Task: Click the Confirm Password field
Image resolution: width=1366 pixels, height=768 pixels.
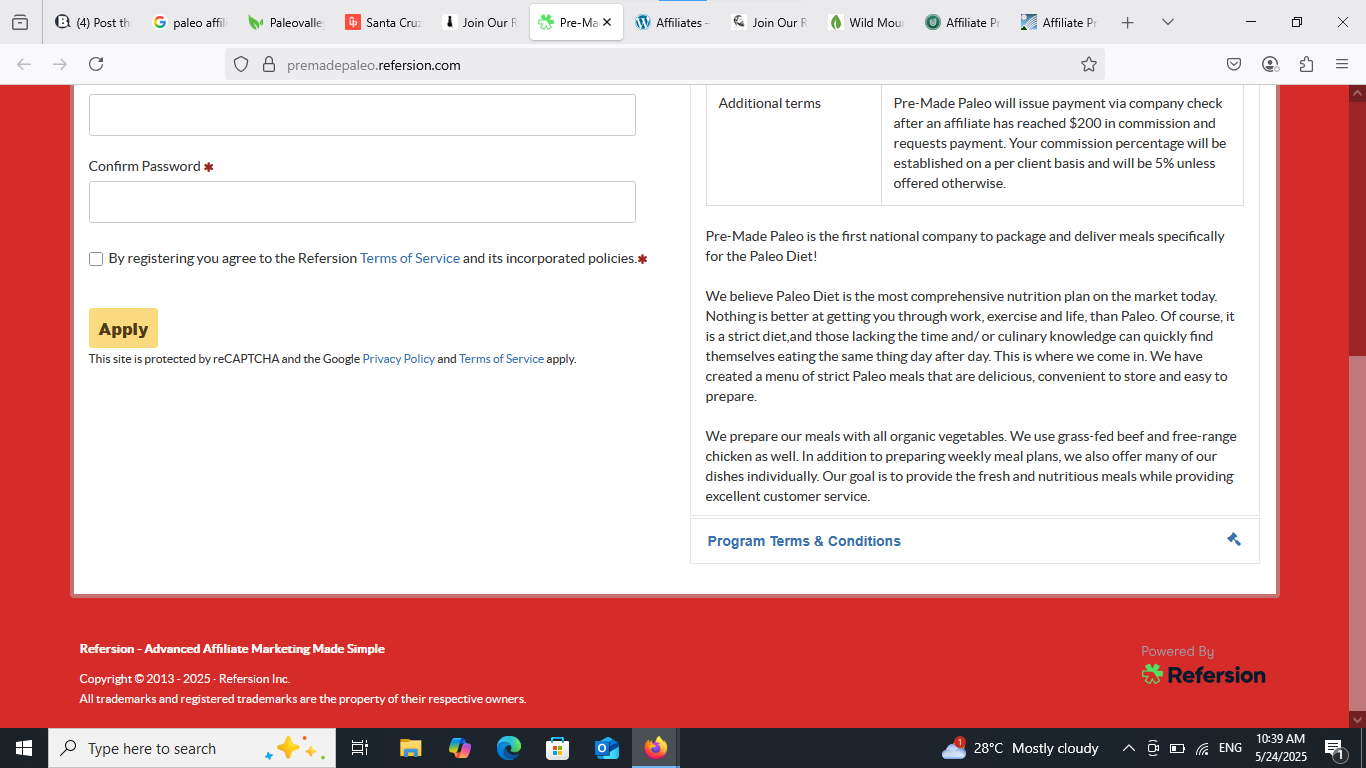Action: pyautogui.click(x=362, y=202)
